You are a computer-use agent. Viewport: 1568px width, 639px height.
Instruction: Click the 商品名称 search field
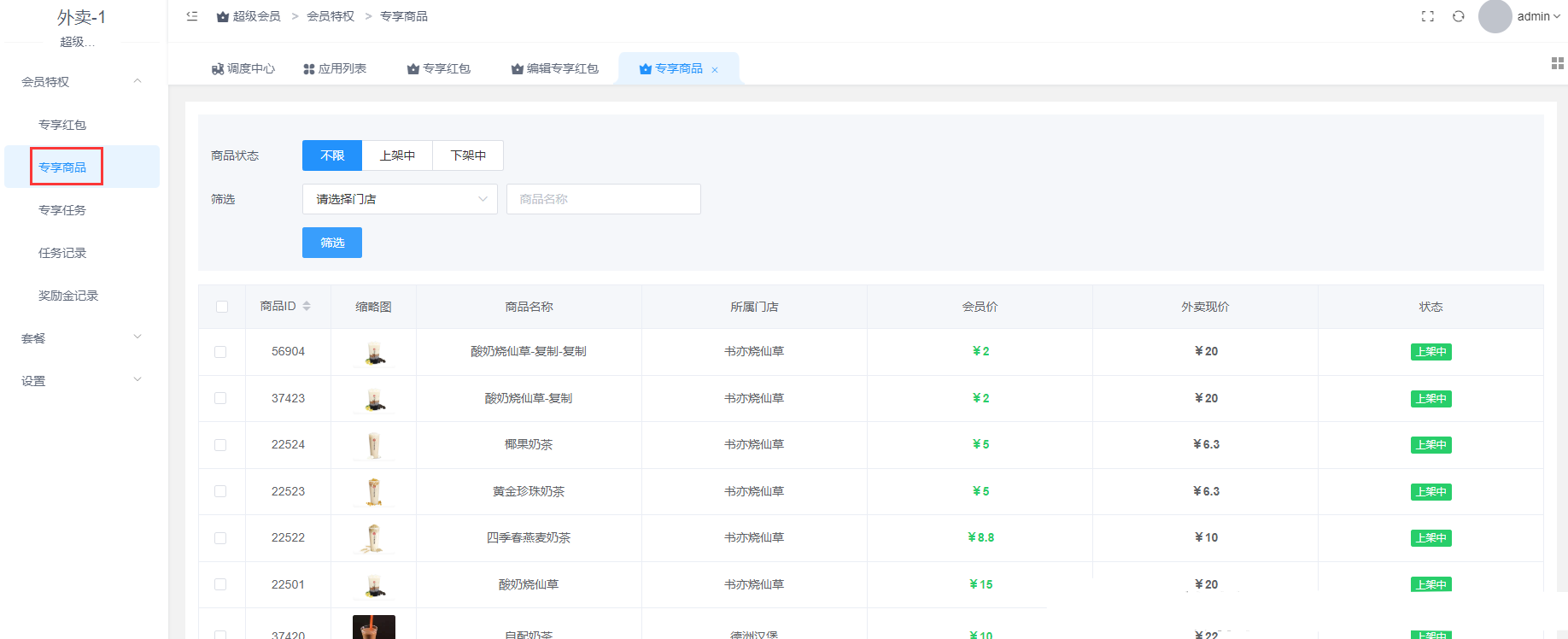(603, 199)
